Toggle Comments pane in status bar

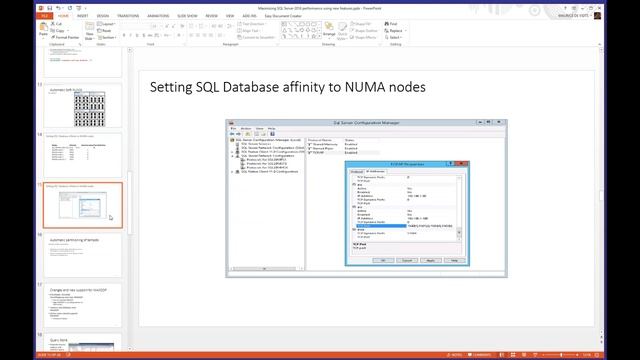point(480,355)
